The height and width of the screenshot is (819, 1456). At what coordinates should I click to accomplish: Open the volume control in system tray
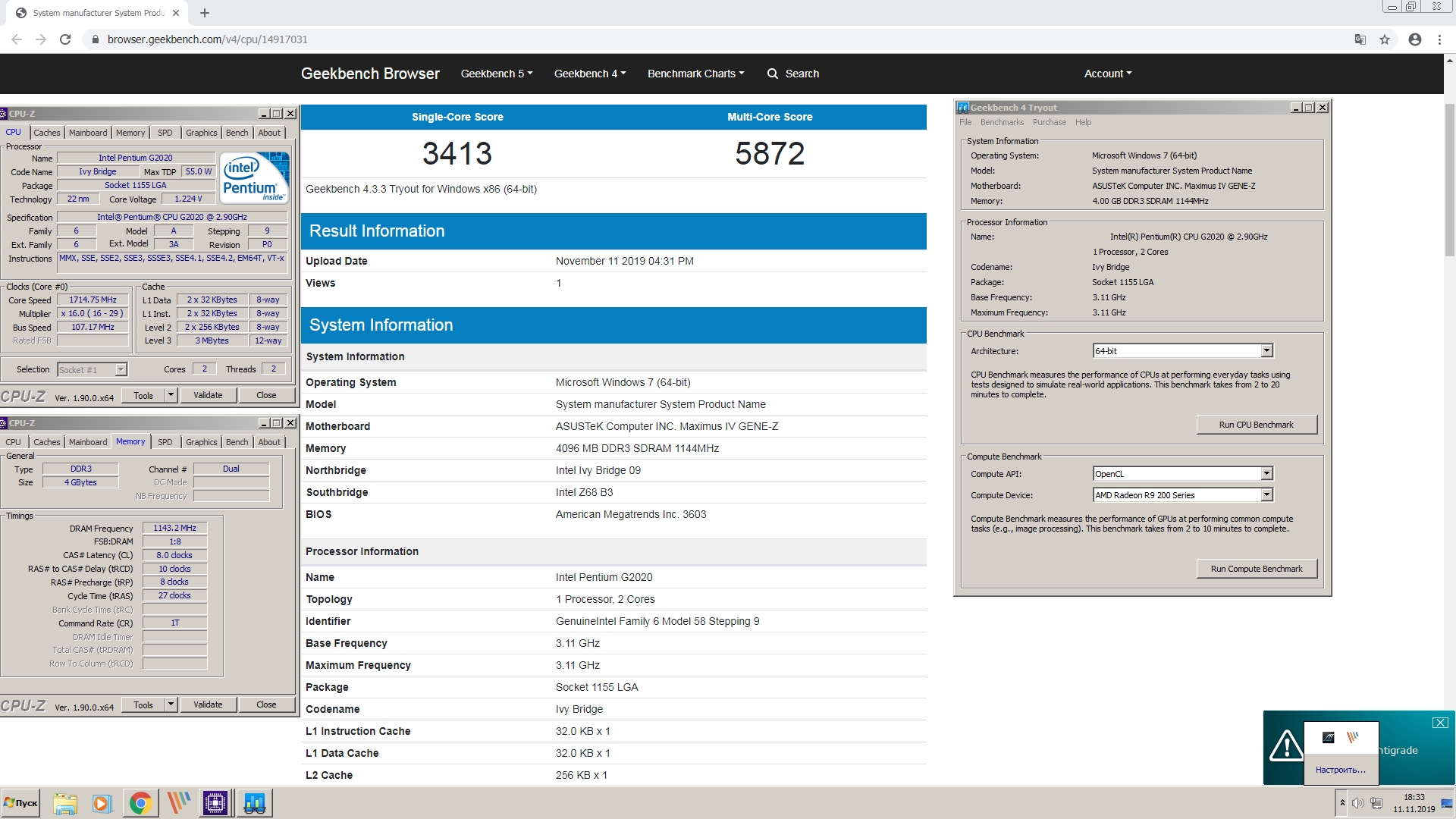(x=1358, y=803)
